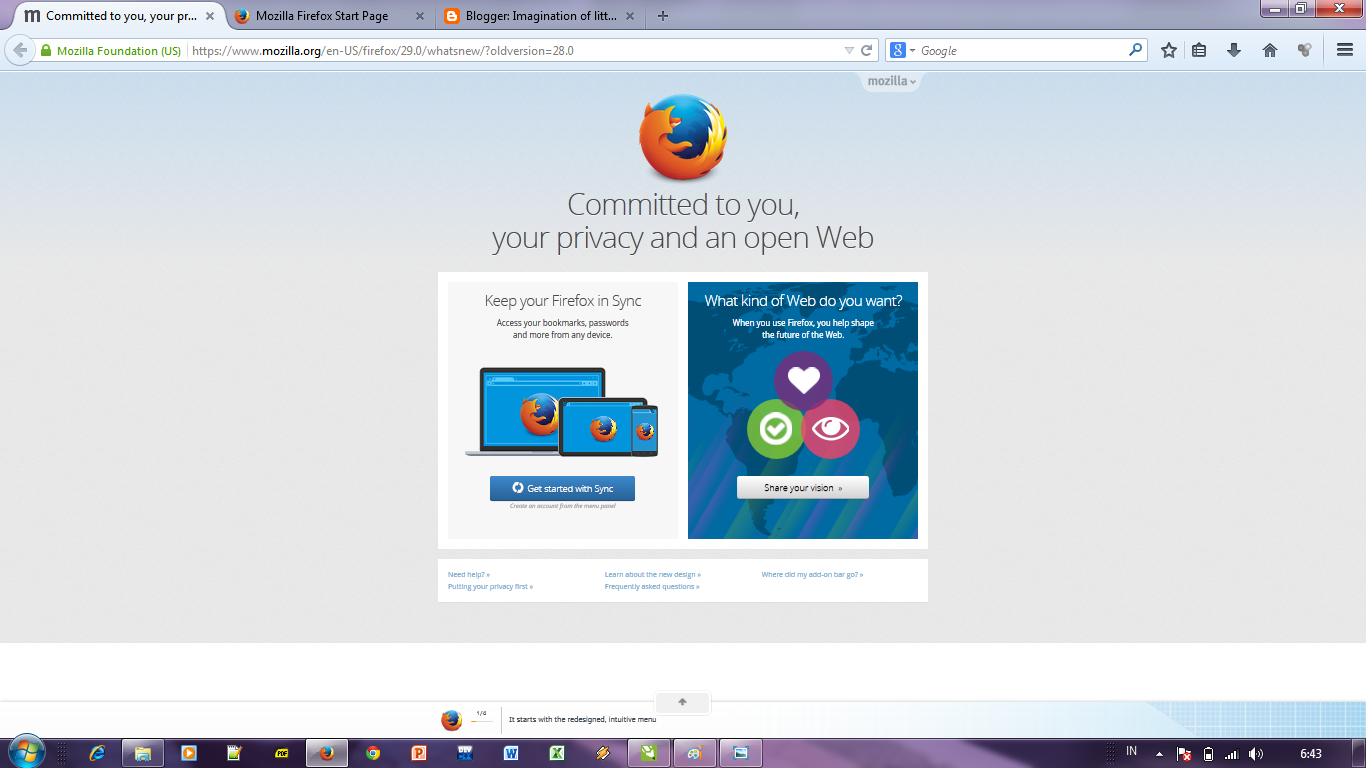1366x768 pixels.
Task: Select the Committed to you tab
Action: click(x=120, y=16)
